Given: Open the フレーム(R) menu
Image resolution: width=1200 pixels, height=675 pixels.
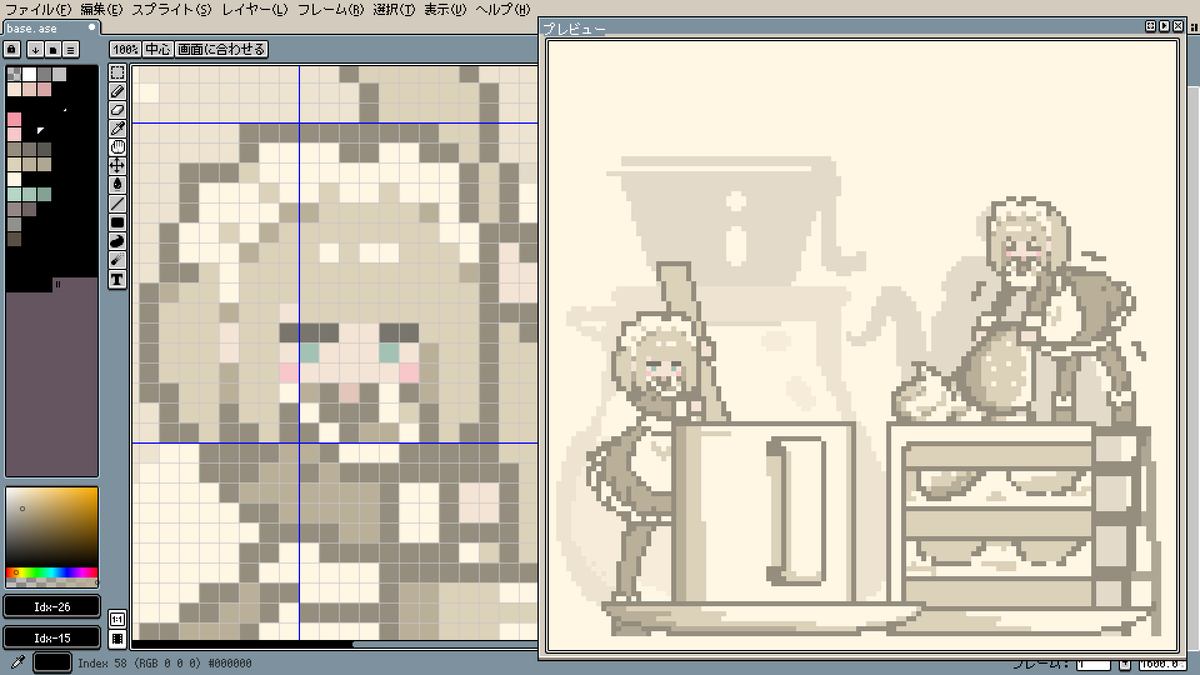Looking at the screenshot, I should [x=331, y=9].
